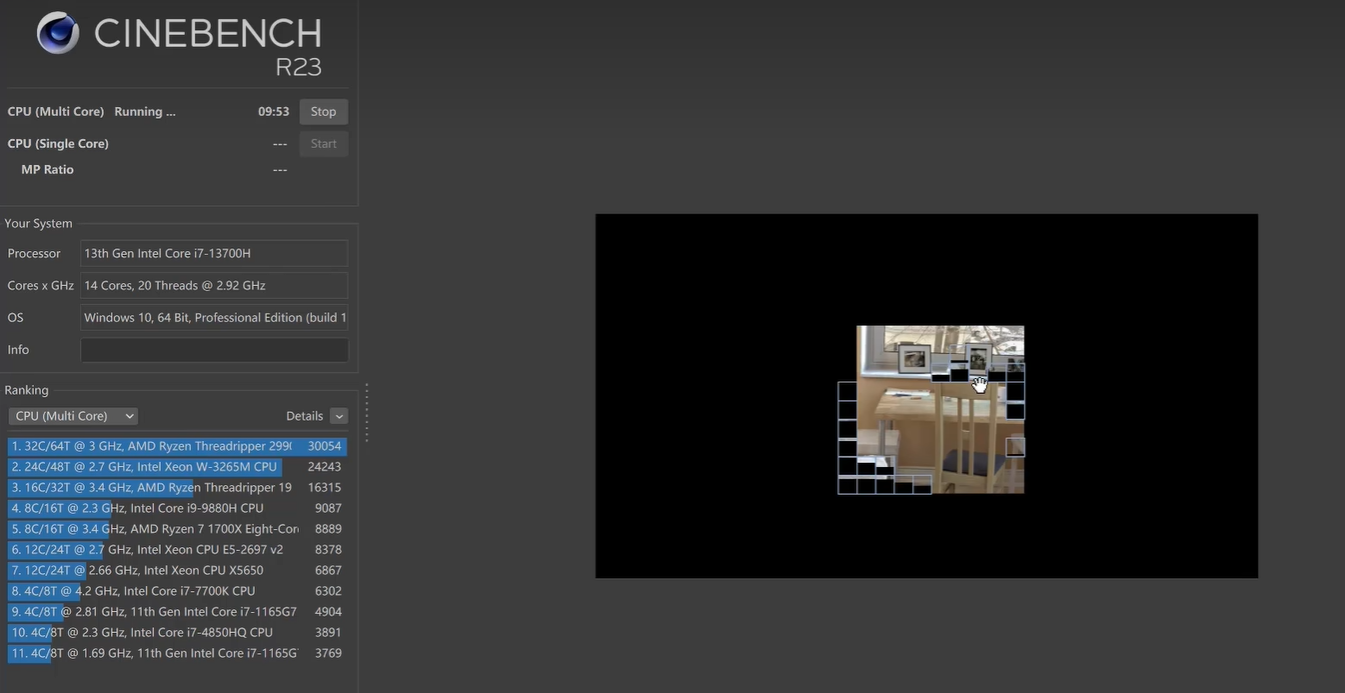Open the CPU (Multi Core) ranking dropdown
Screen dimensions: 1345x693
coord(73,416)
